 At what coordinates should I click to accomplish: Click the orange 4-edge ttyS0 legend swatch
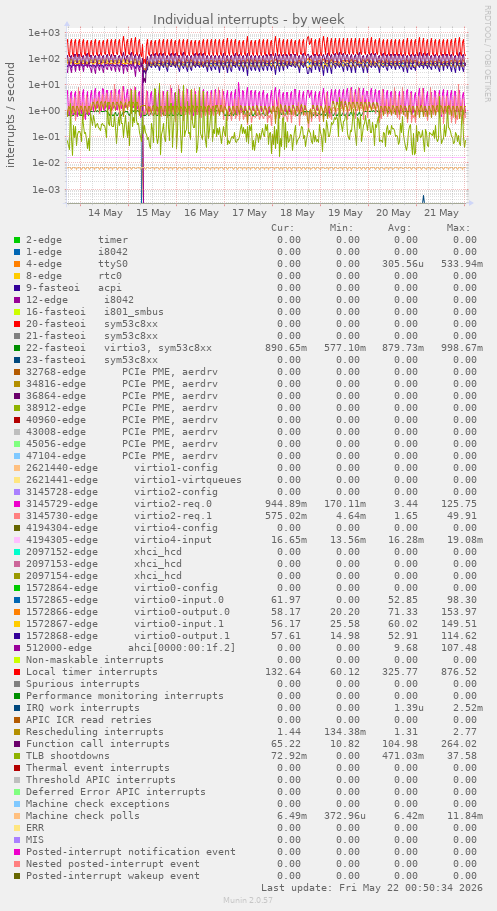[x=17, y=264]
